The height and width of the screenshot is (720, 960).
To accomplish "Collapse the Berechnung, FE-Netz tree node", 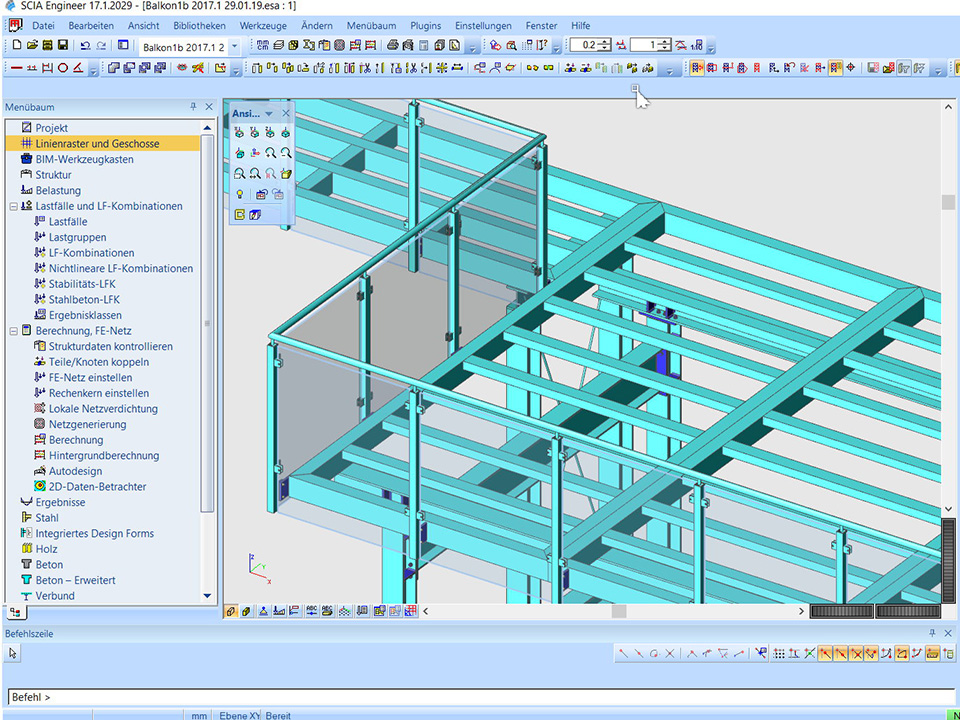I will (x=13, y=331).
